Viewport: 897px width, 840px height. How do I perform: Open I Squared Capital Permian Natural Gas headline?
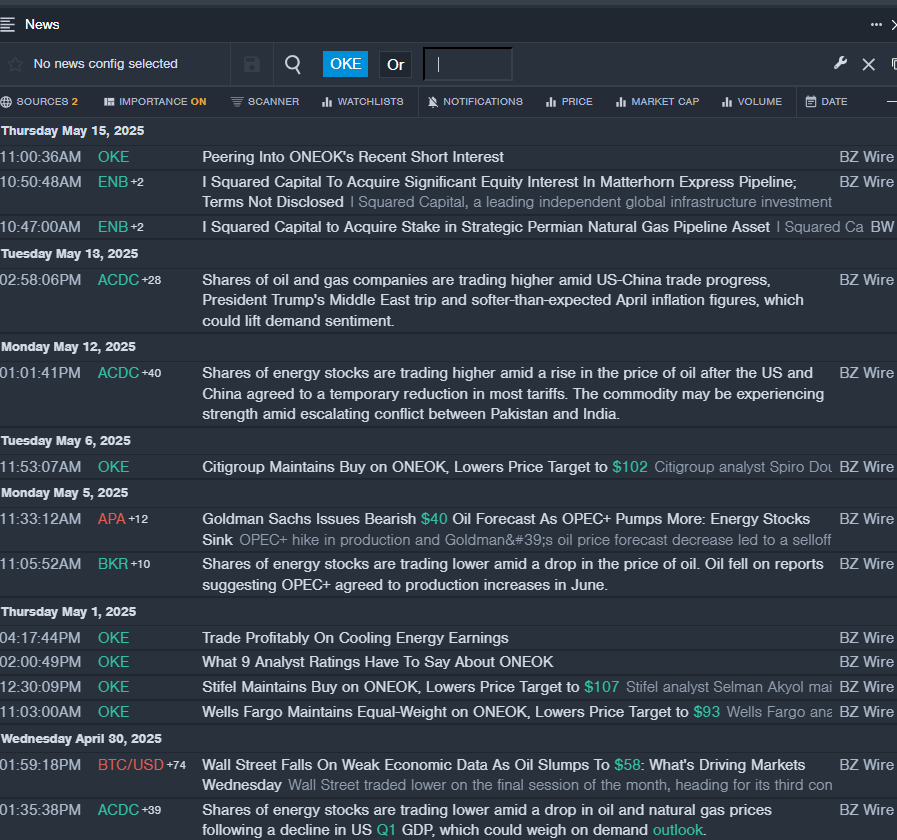click(486, 227)
